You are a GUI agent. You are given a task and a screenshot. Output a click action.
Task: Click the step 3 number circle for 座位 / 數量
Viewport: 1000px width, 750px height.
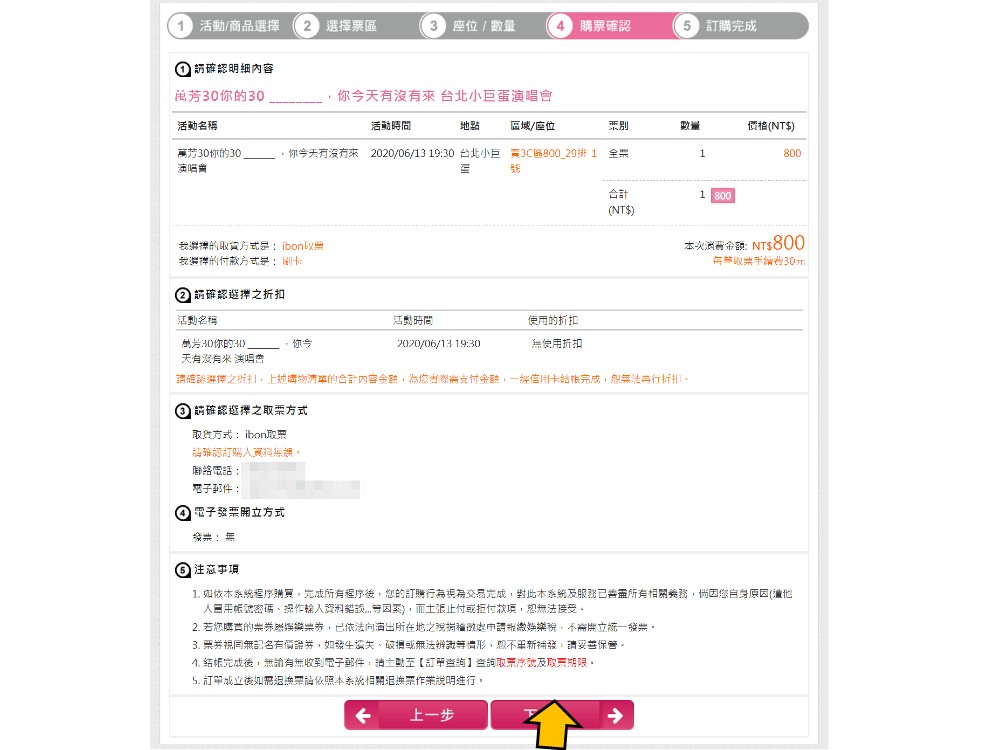coord(432,26)
